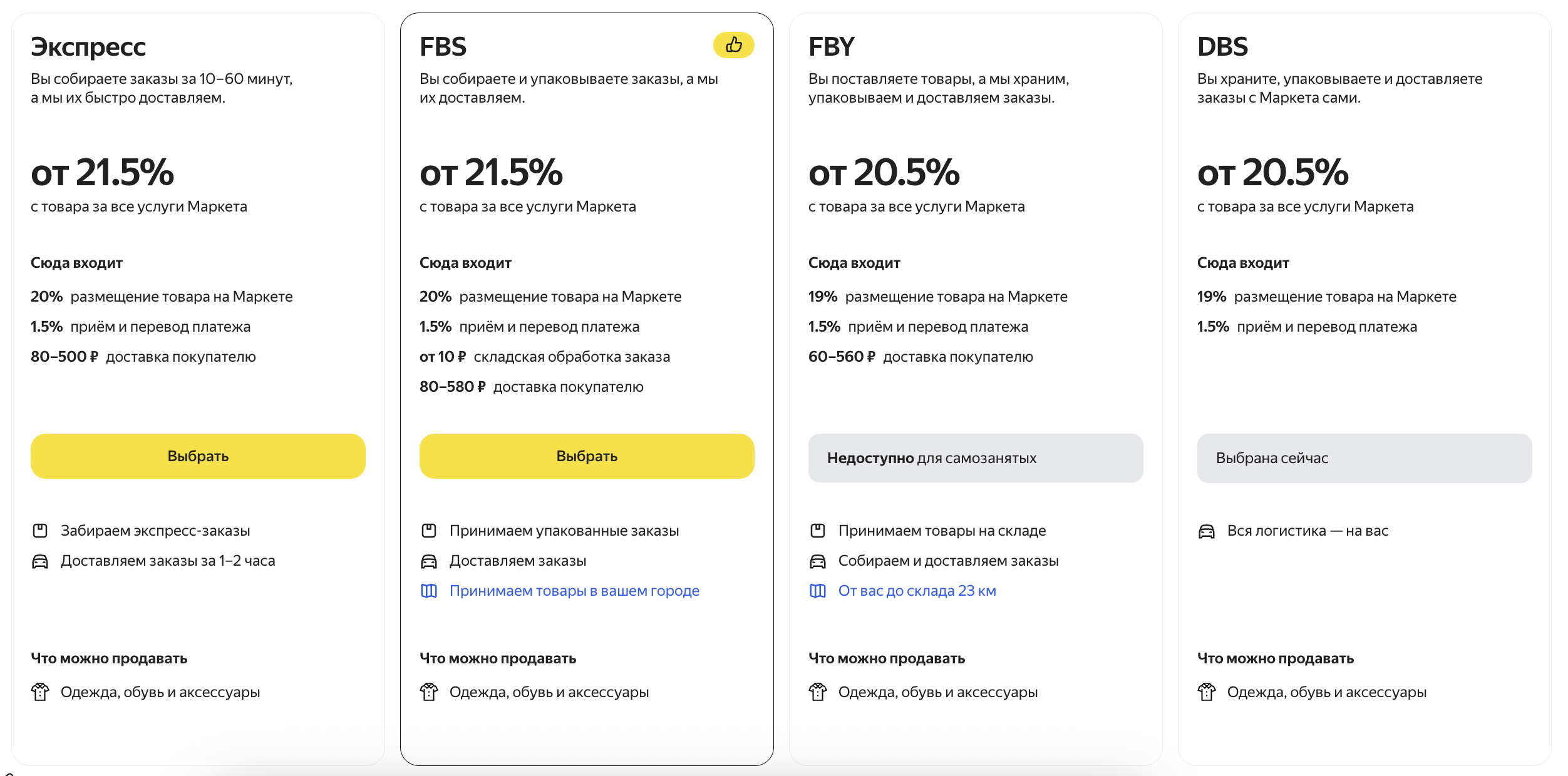Click the car icon beside Собираем и доставляем заказы
Viewport: 1568px width, 776px height.
pos(818,561)
